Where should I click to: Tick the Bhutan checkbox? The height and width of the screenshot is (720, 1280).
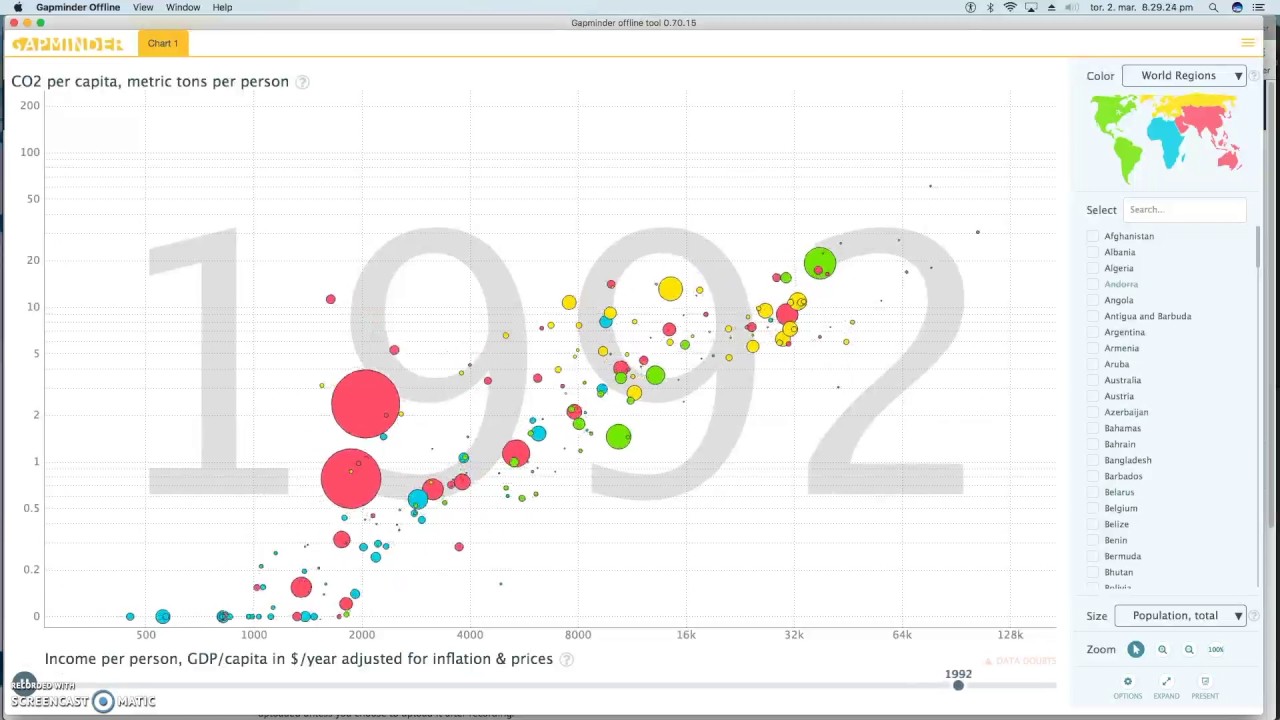pyautogui.click(x=1093, y=572)
